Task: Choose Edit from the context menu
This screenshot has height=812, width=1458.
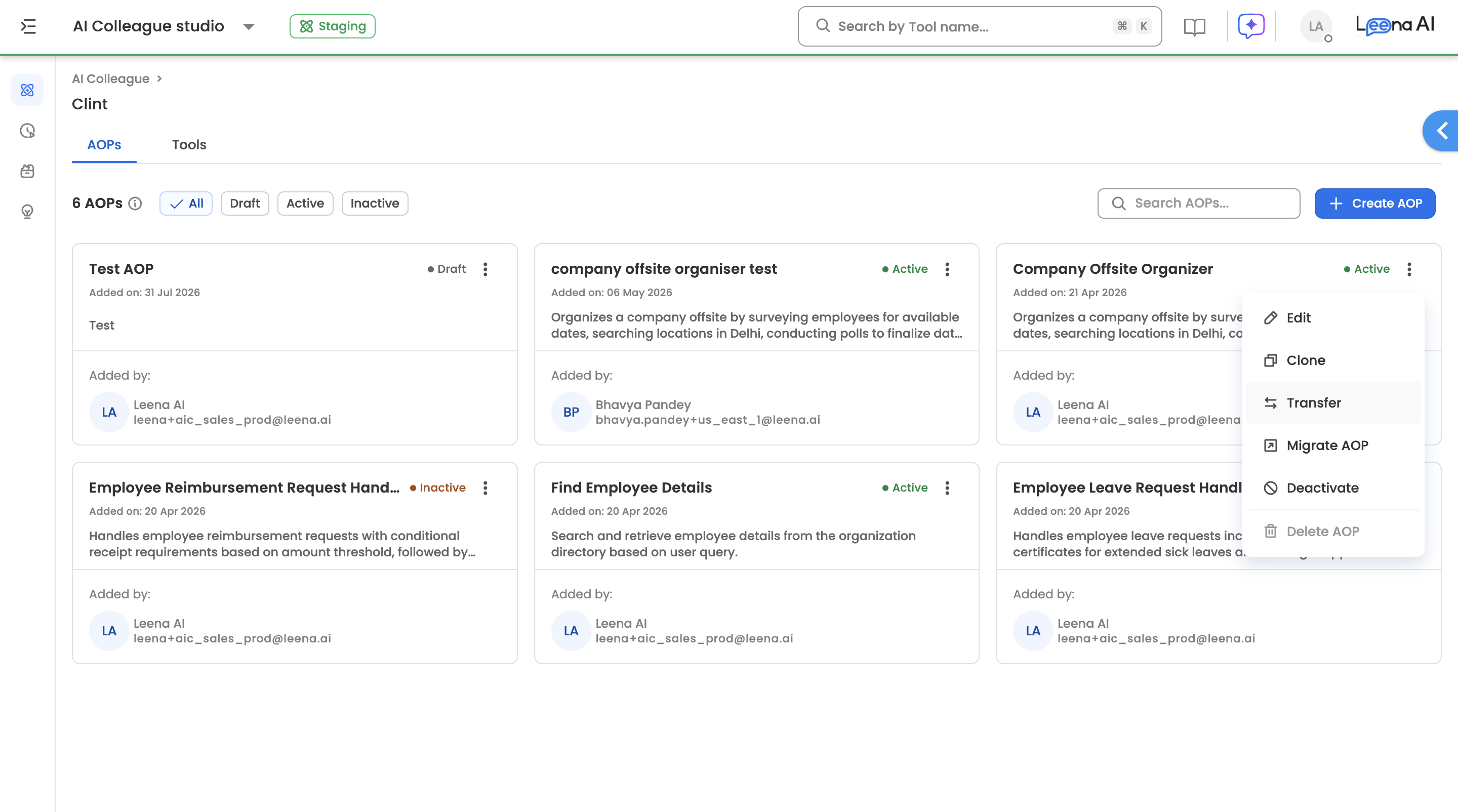Action: pos(1333,318)
